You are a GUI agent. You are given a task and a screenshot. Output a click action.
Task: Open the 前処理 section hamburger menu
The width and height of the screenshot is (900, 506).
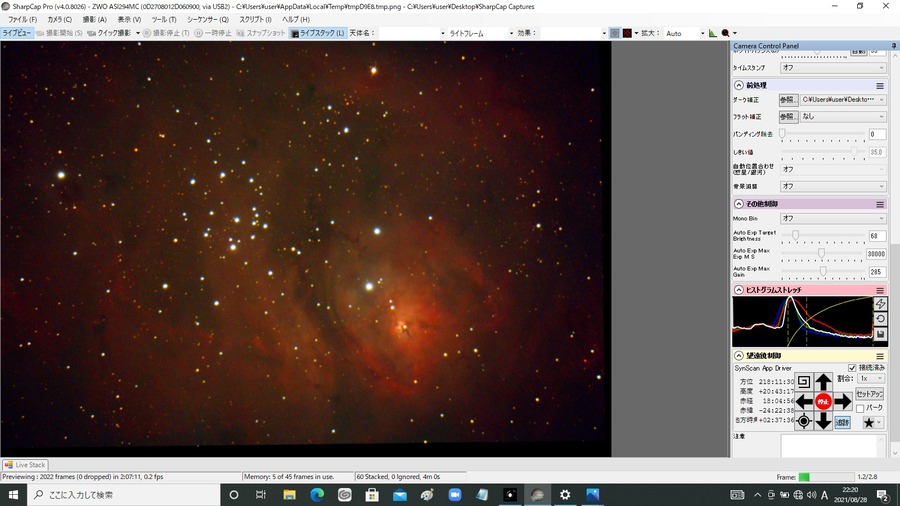(880, 85)
